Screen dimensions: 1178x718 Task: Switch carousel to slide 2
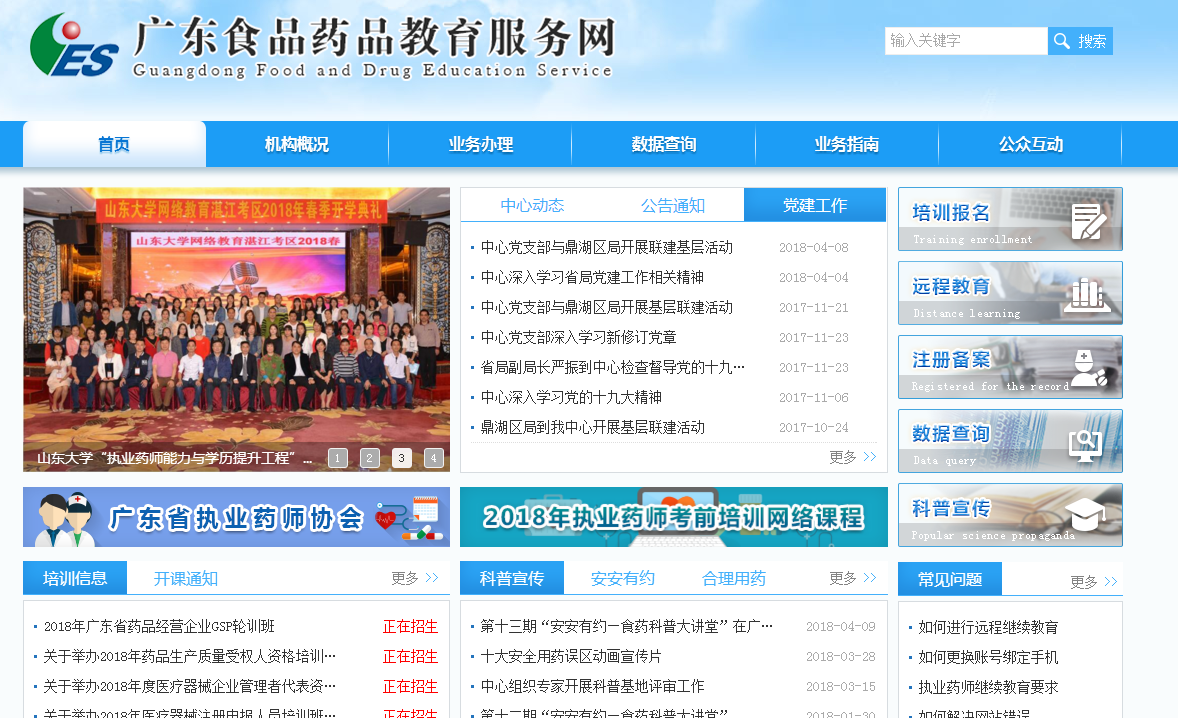coord(370,458)
